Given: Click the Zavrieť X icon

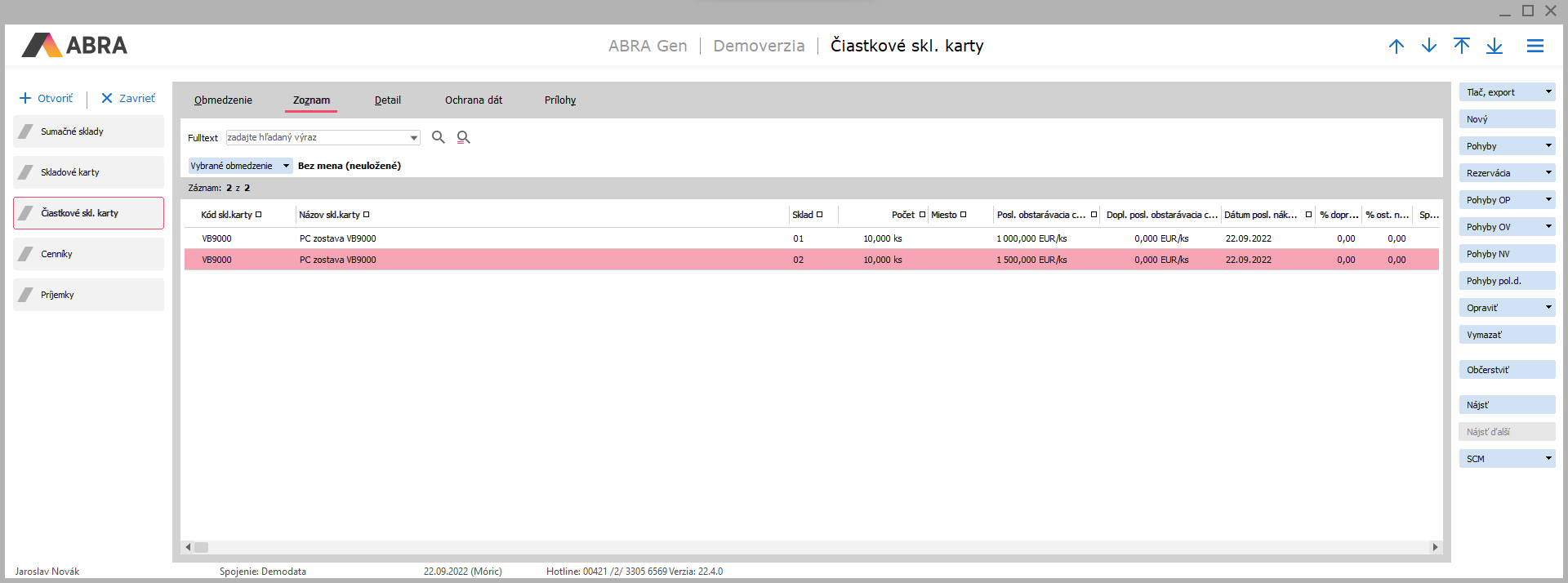Looking at the screenshot, I should point(106,98).
